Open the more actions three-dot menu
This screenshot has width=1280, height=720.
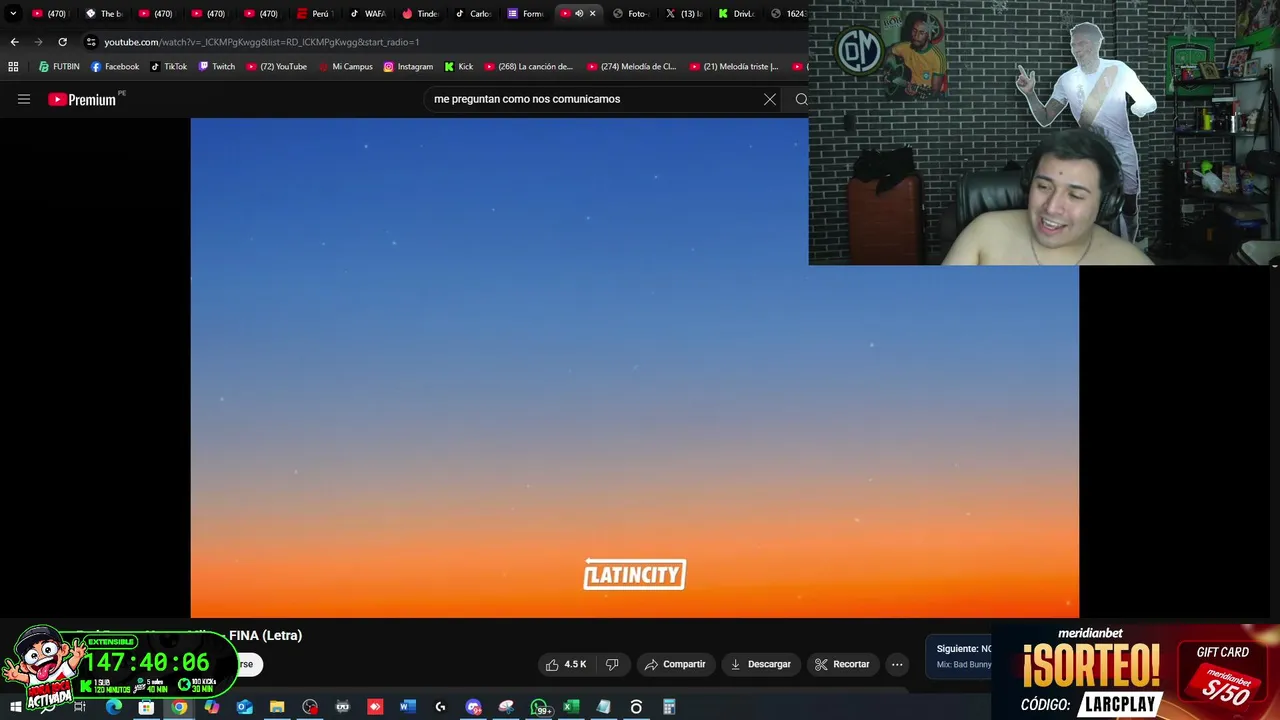point(897,664)
